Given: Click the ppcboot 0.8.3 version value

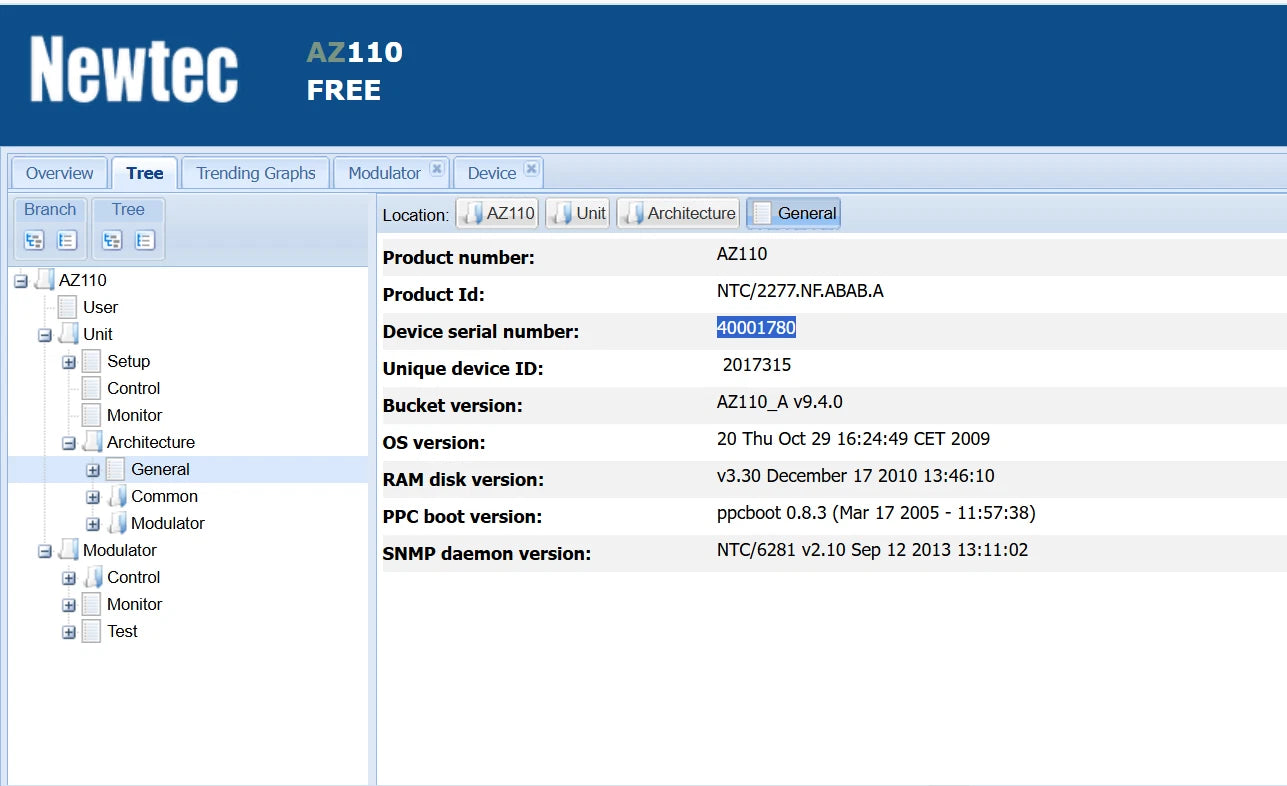Looking at the screenshot, I should pyautogui.click(x=876, y=513).
